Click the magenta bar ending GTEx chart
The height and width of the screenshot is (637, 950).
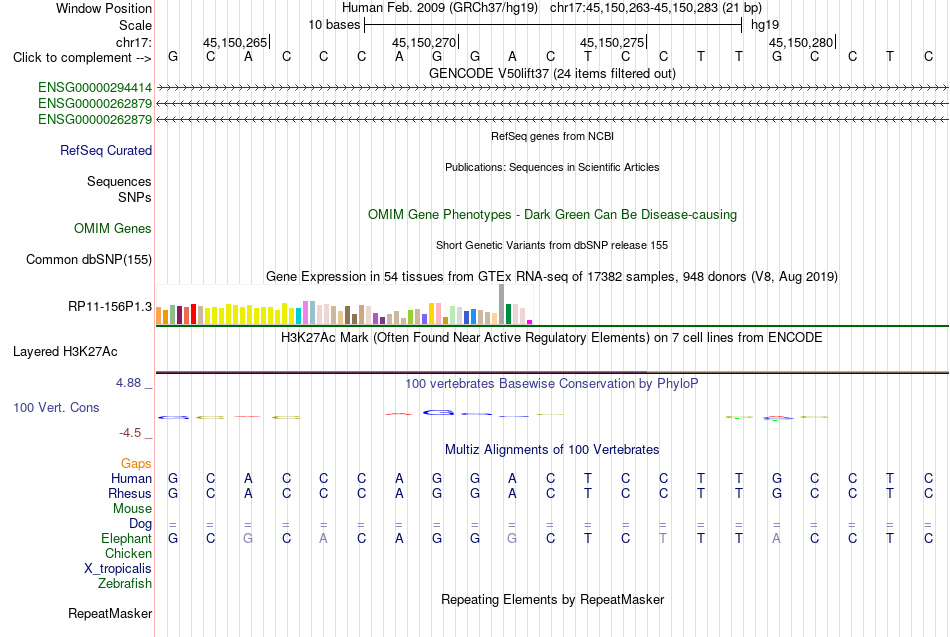tap(530, 322)
